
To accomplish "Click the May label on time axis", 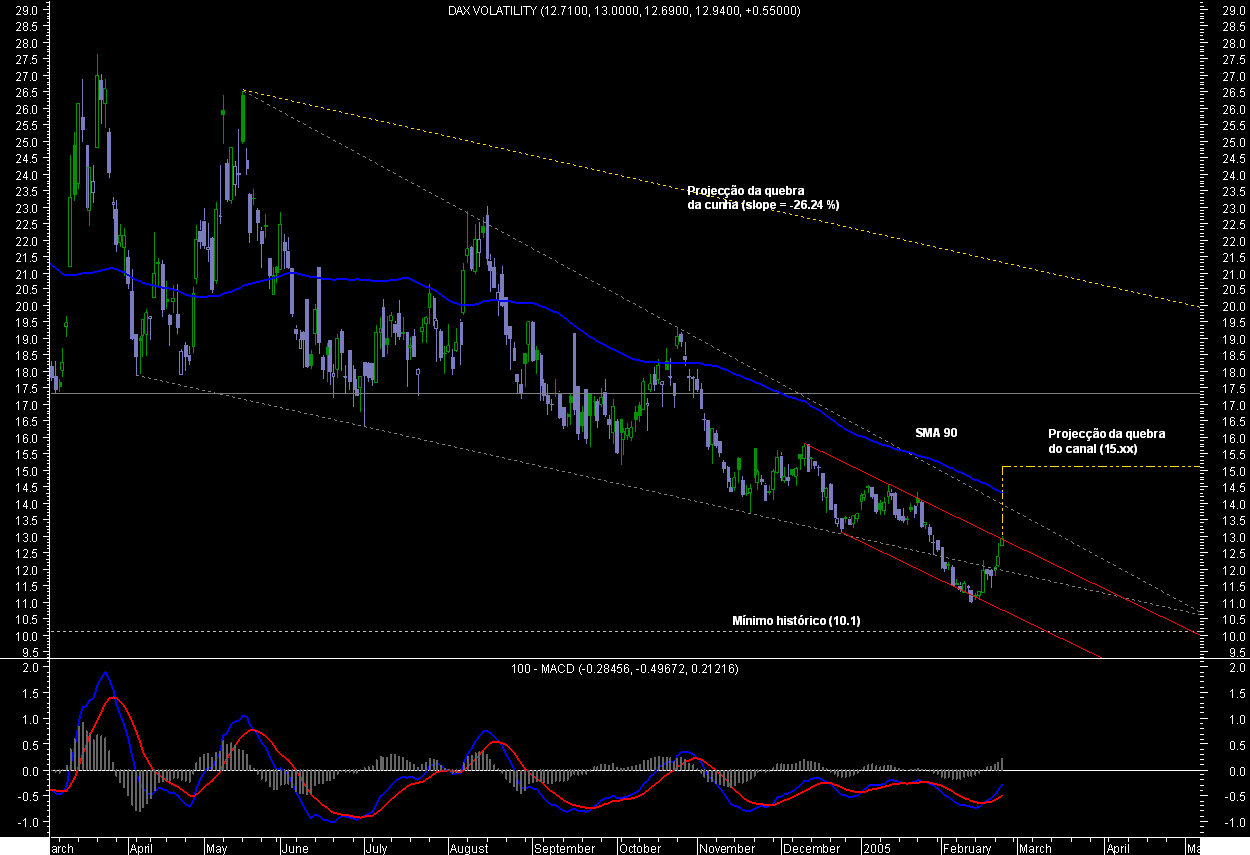I will (x=217, y=848).
